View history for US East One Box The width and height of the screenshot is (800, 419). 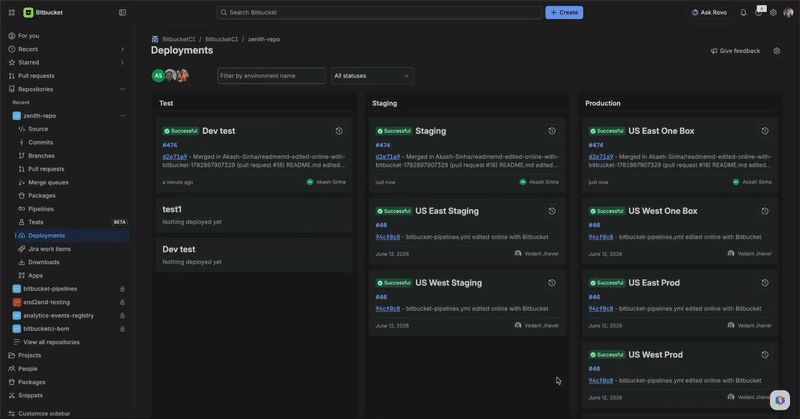point(765,131)
